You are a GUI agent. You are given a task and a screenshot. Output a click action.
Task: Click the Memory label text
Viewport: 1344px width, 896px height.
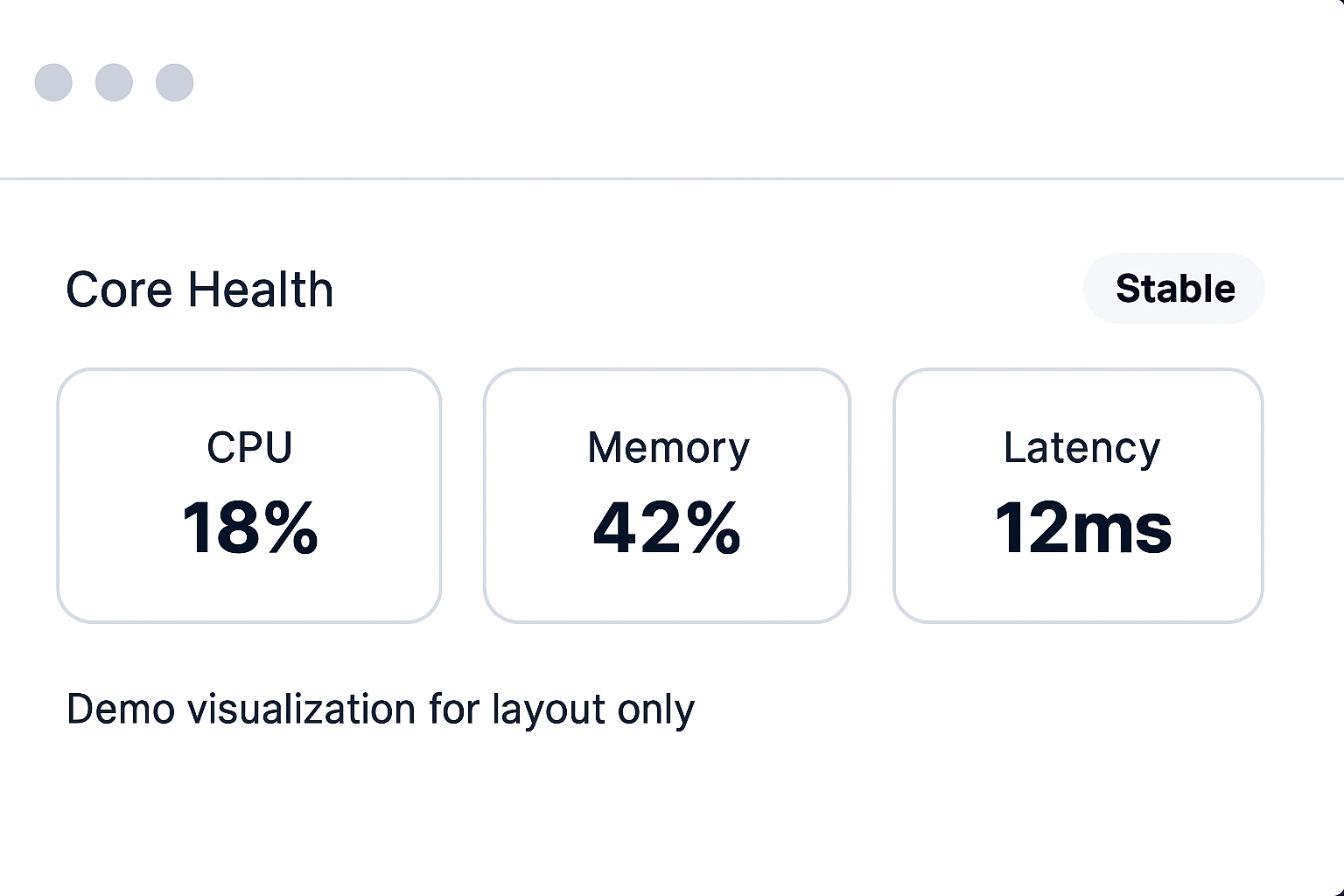coord(668,447)
